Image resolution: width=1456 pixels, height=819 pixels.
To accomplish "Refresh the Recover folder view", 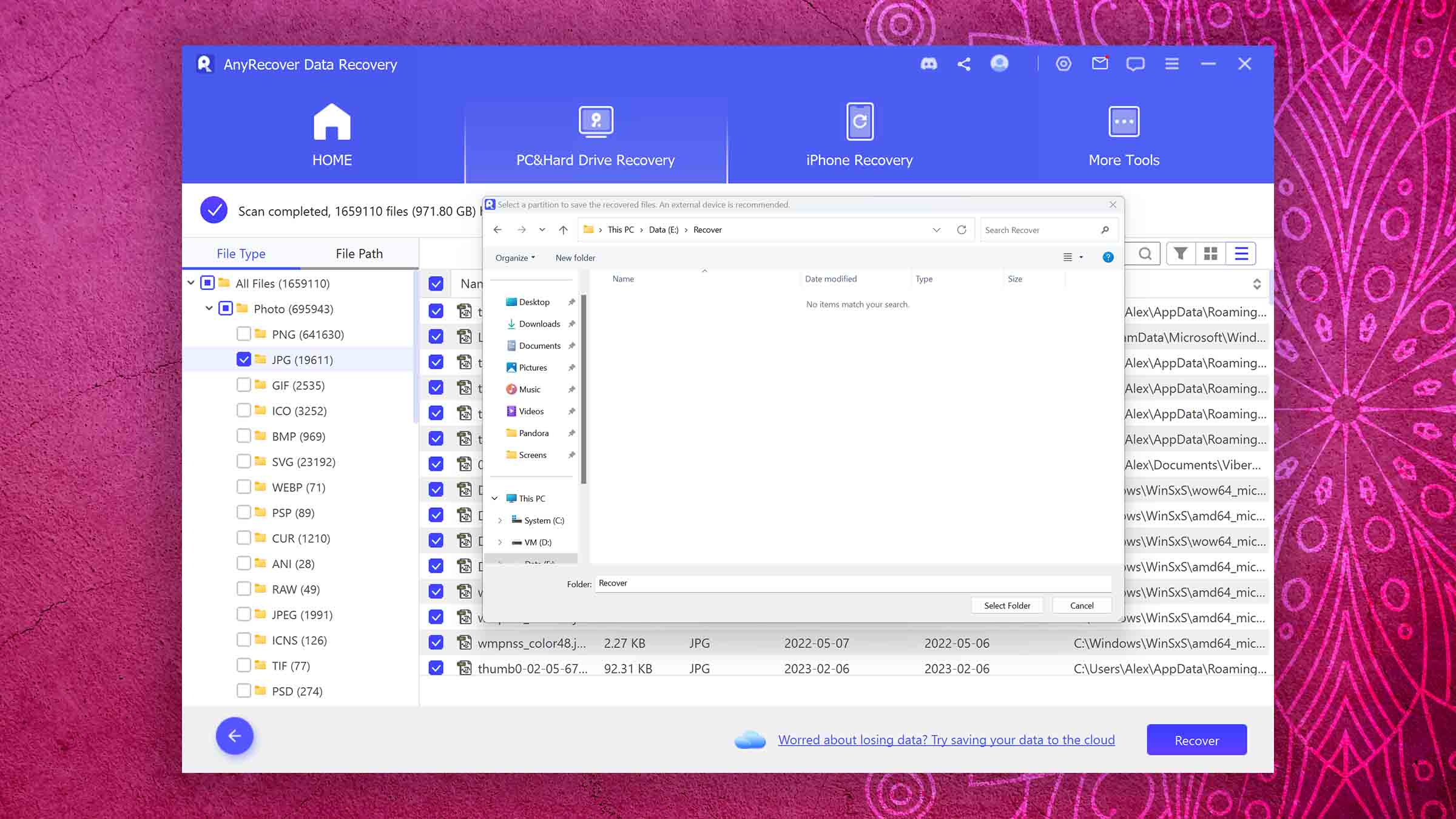I will pyautogui.click(x=962, y=230).
